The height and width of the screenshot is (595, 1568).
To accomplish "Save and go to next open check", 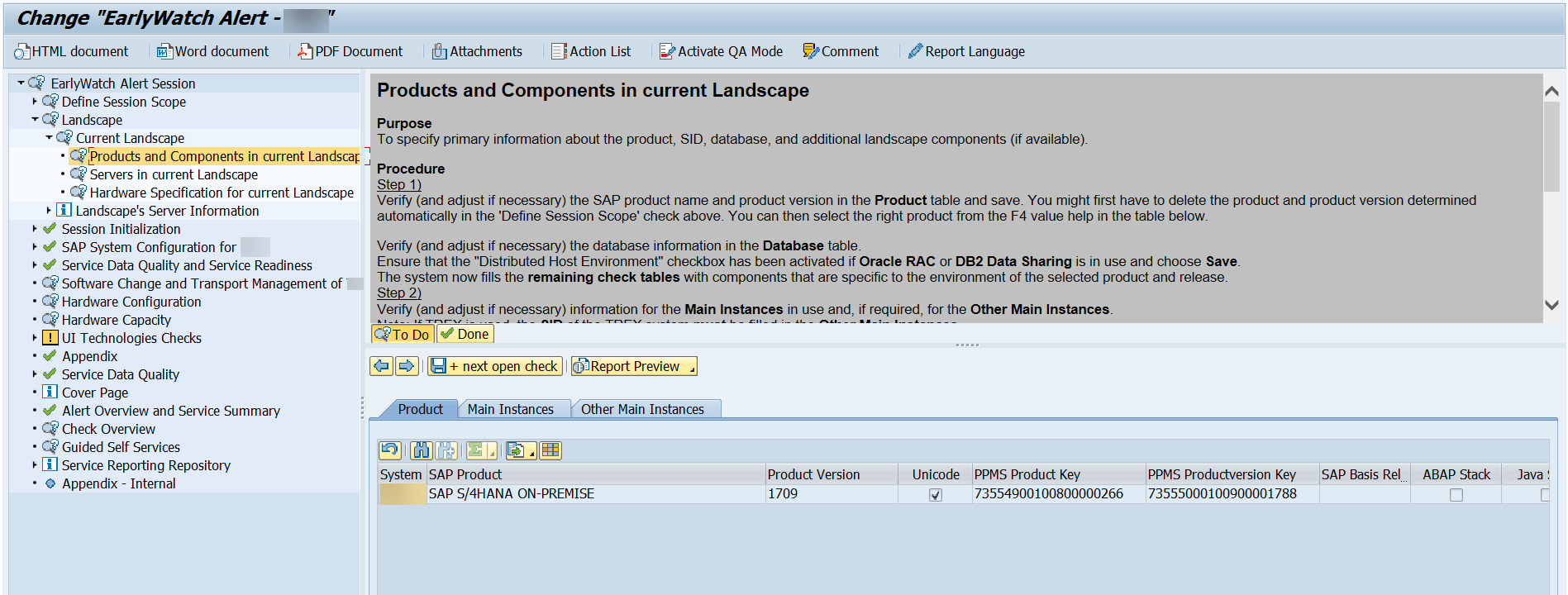I will coord(495,366).
